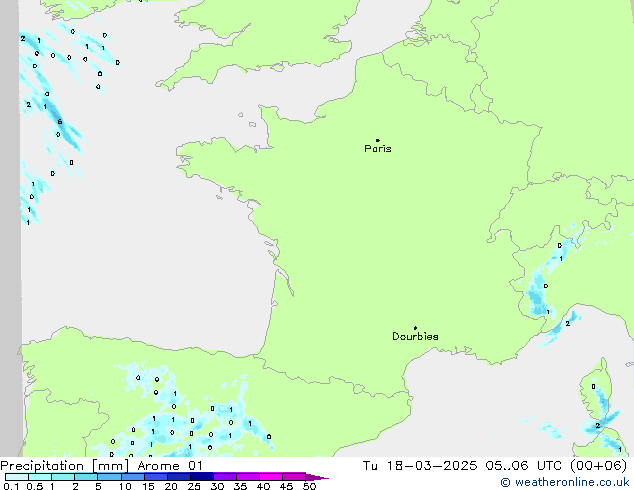Pick the bright magenta 40 mm legend swatch
Screen dimensions: 634x490
tap(271, 477)
